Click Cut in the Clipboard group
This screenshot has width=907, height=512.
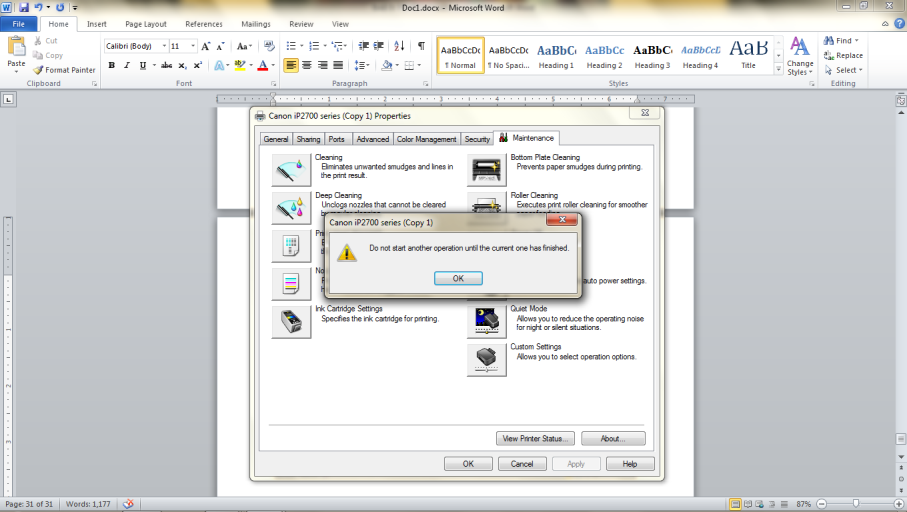pos(46,40)
